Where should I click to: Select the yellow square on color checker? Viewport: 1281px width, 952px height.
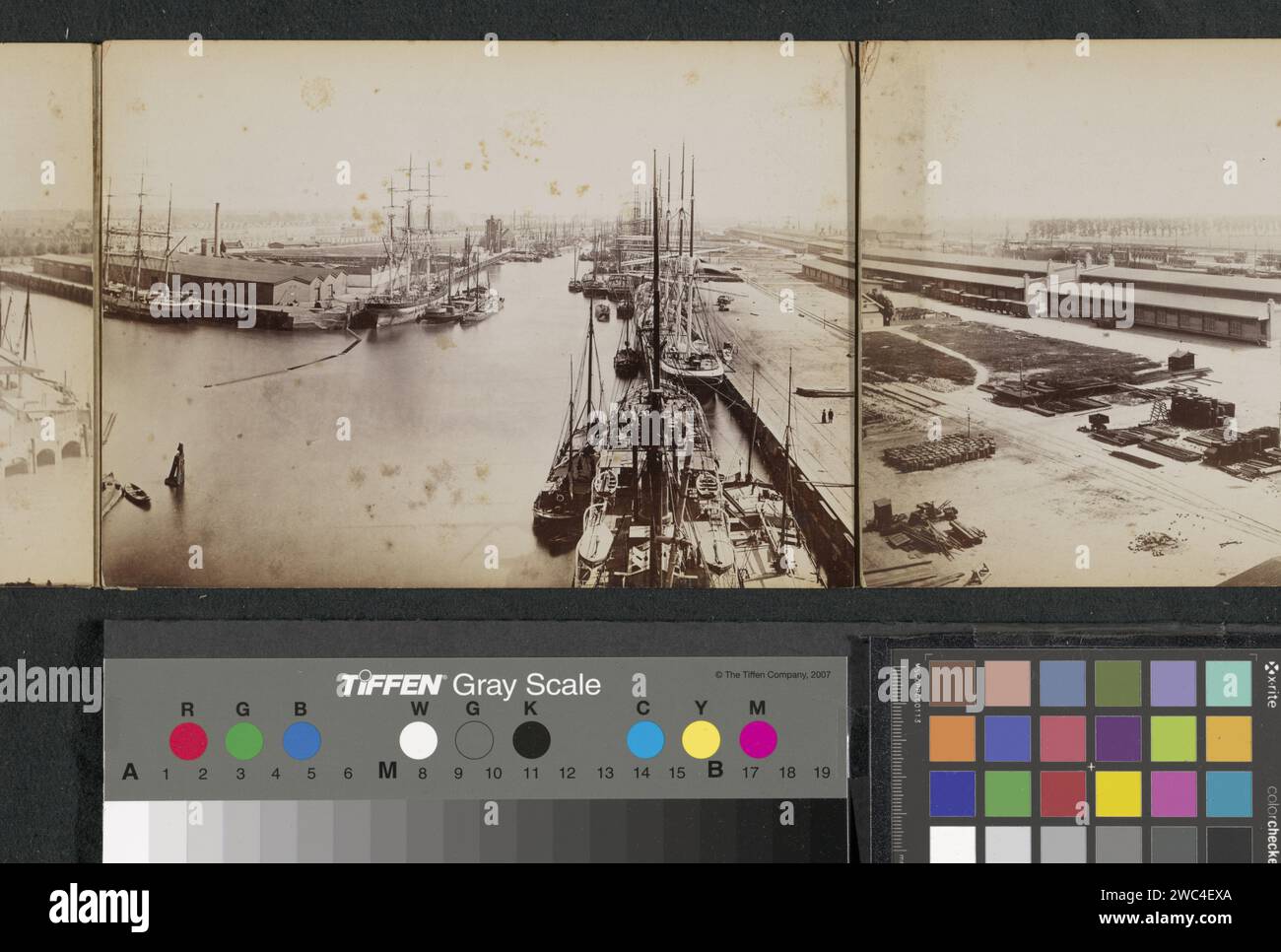pyautogui.click(x=1118, y=793)
